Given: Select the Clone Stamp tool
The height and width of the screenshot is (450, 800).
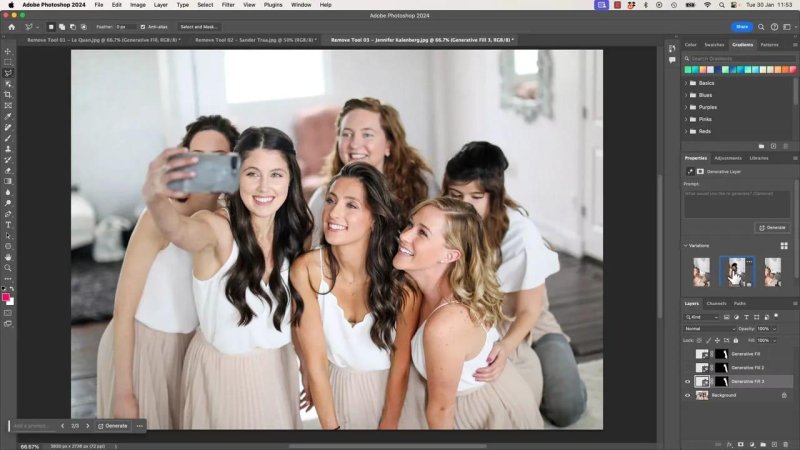Looking at the screenshot, I should click(x=8, y=149).
